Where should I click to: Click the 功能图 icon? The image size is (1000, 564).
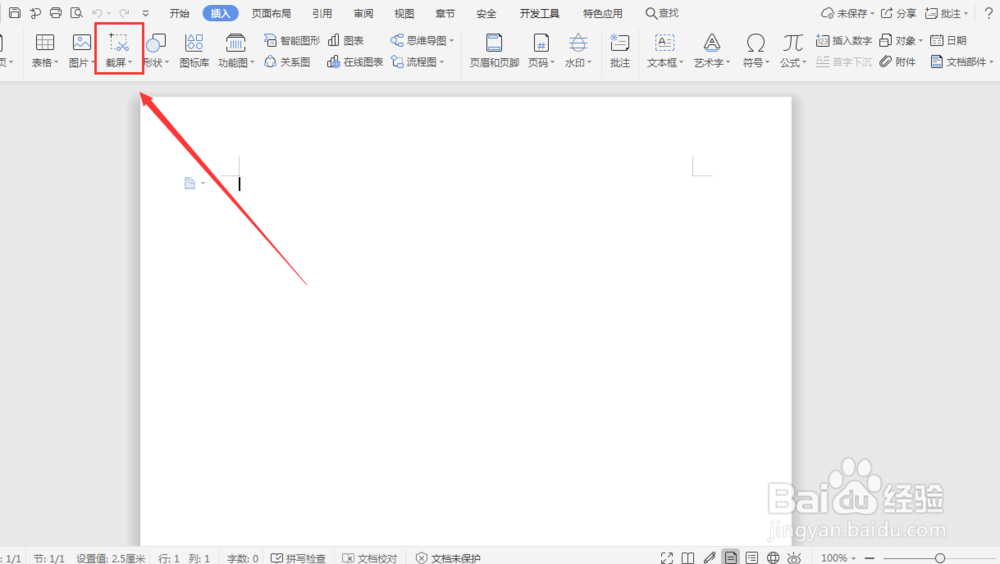pyautogui.click(x=235, y=43)
